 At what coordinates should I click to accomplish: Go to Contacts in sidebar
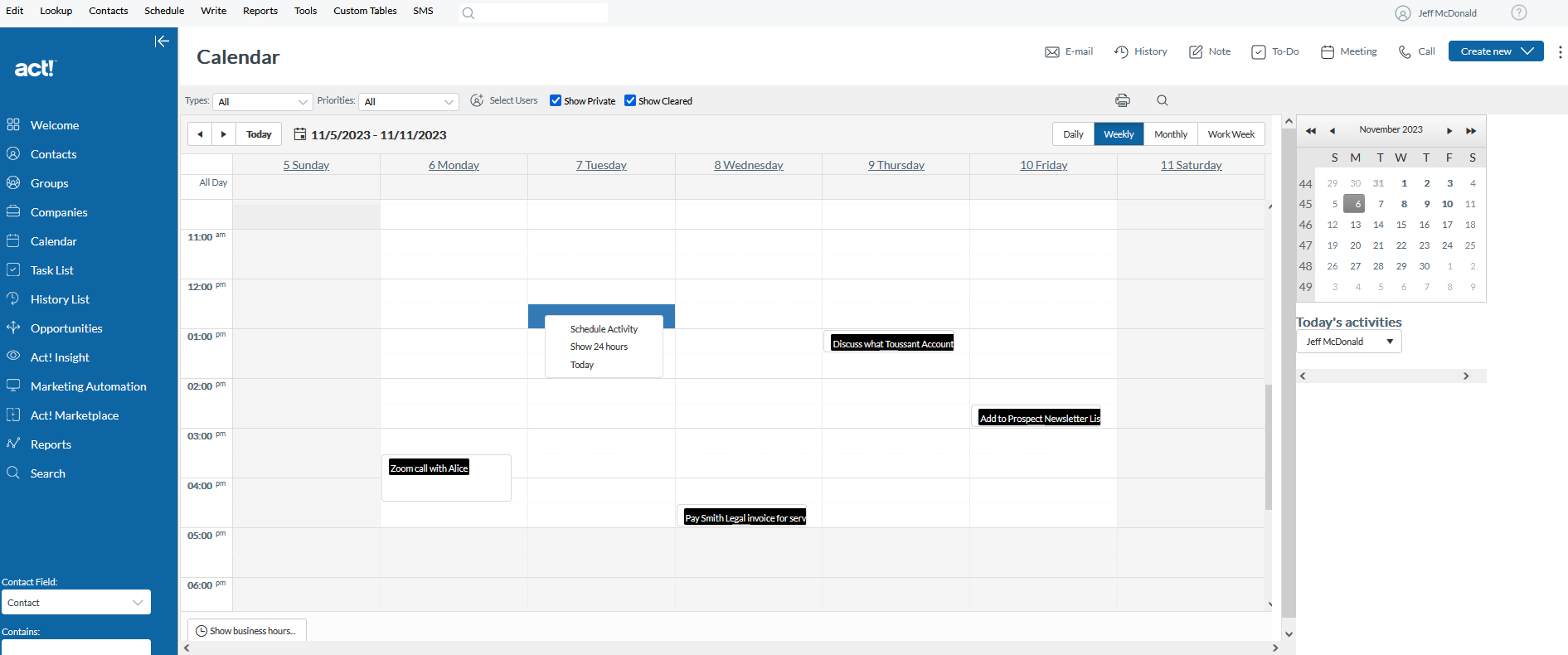pos(54,154)
